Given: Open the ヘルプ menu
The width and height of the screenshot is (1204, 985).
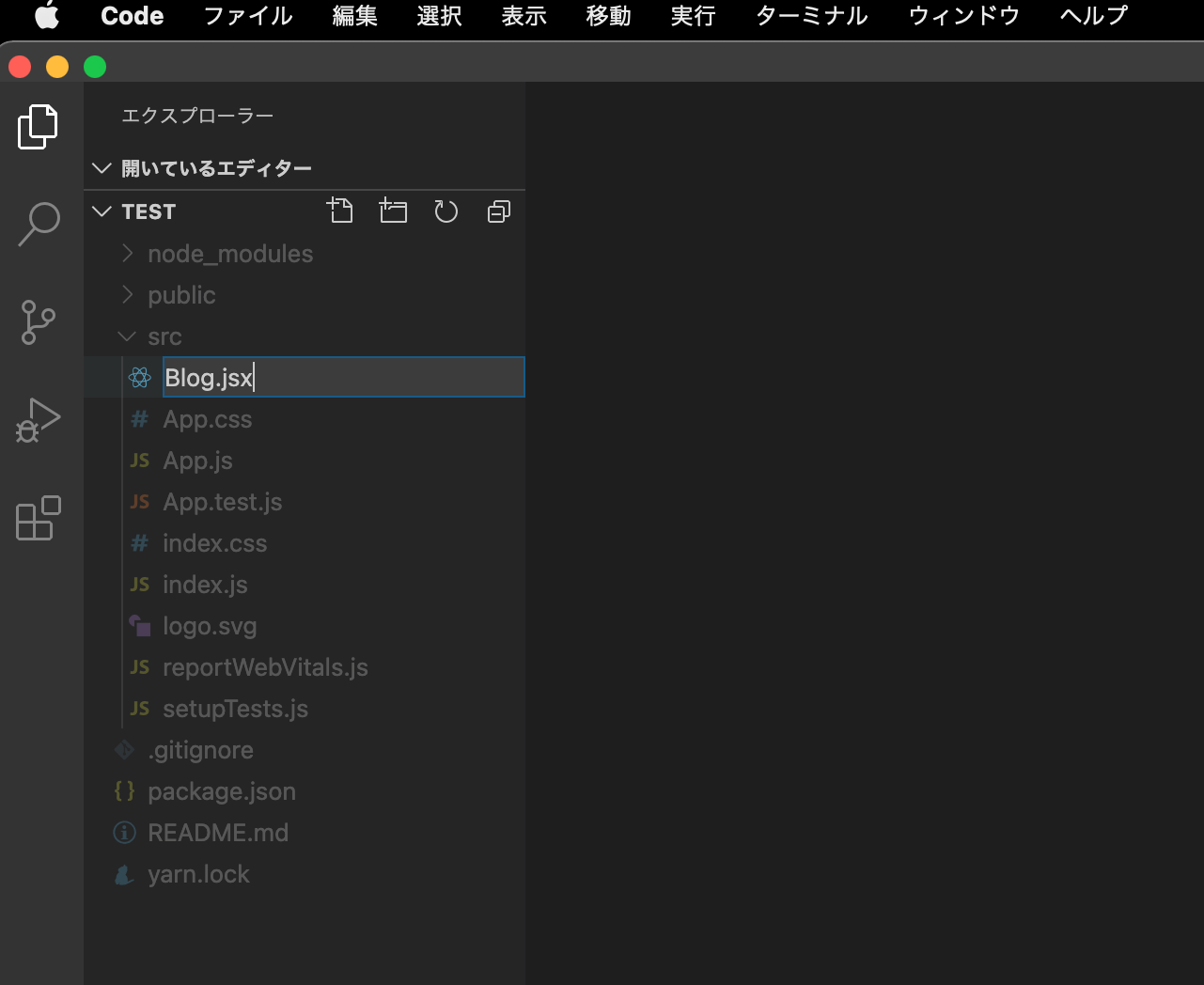Looking at the screenshot, I should [1094, 16].
